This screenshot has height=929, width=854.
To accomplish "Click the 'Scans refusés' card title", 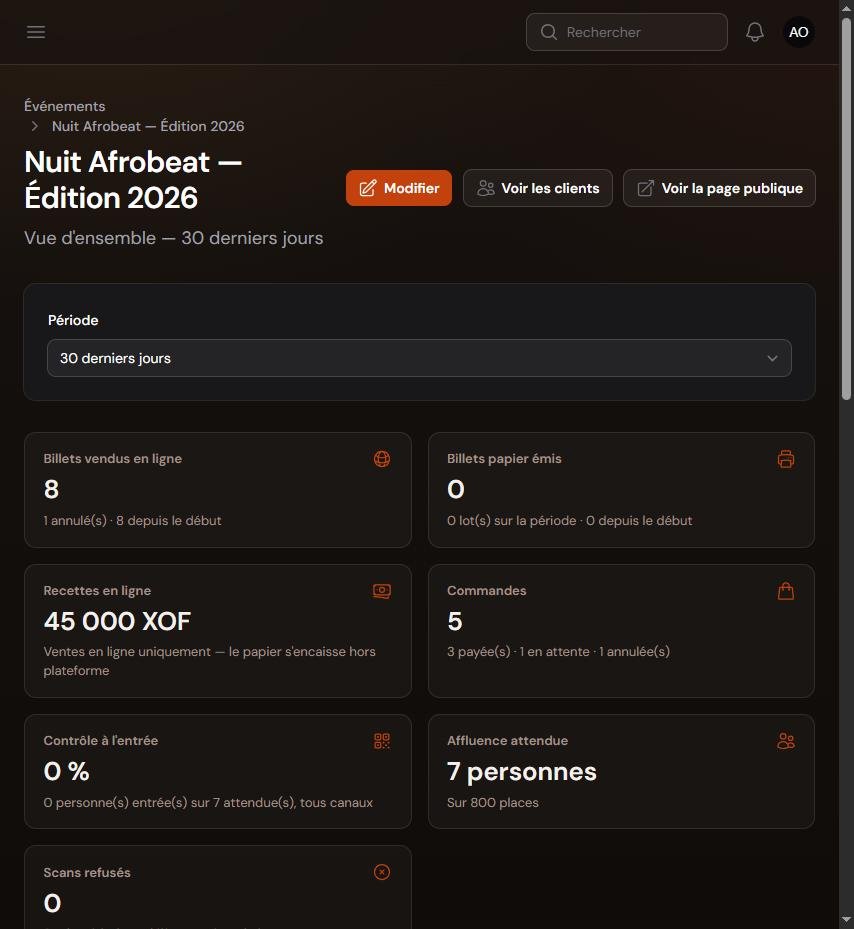I will 87,872.
